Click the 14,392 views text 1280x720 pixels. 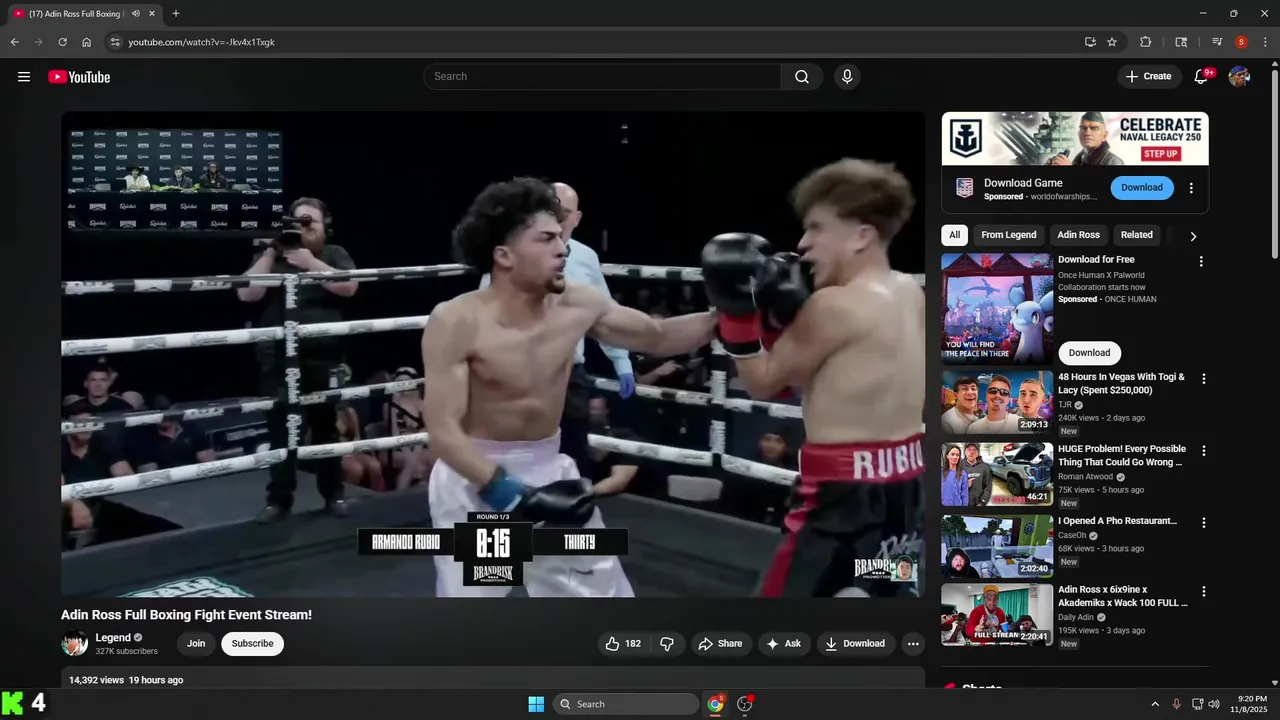(96, 680)
